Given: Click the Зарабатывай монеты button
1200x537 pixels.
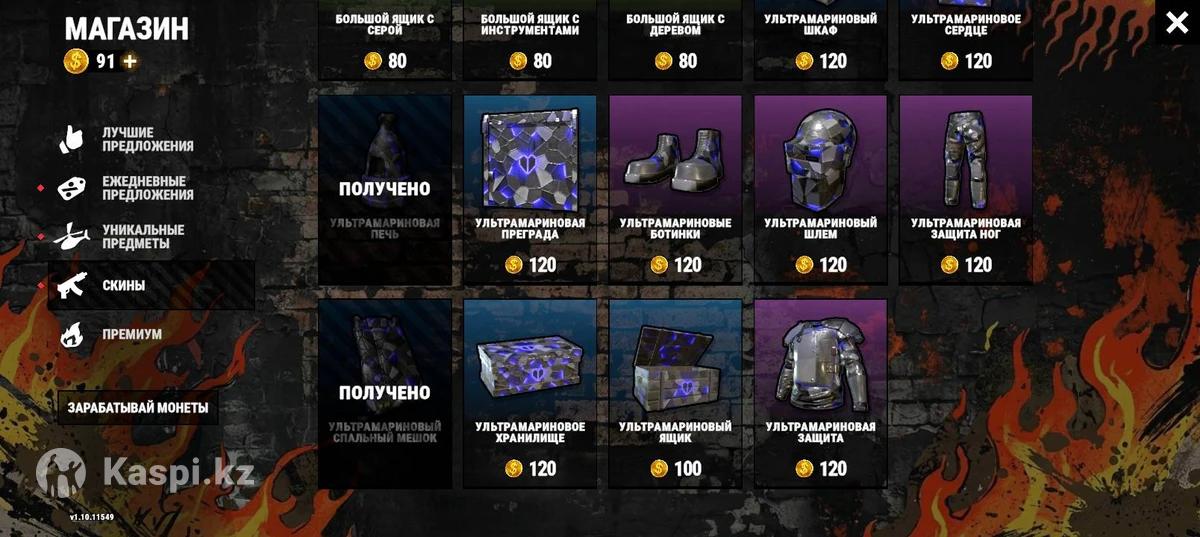Looking at the screenshot, I should (x=137, y=408).
